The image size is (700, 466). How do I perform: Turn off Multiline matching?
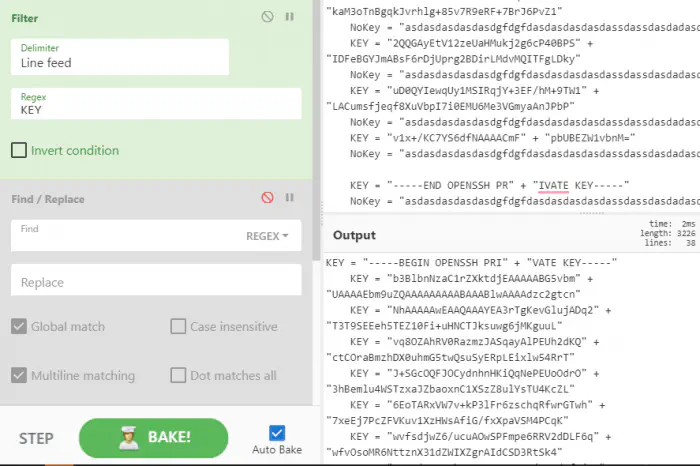pyautogui.click(x=19, y=376)
